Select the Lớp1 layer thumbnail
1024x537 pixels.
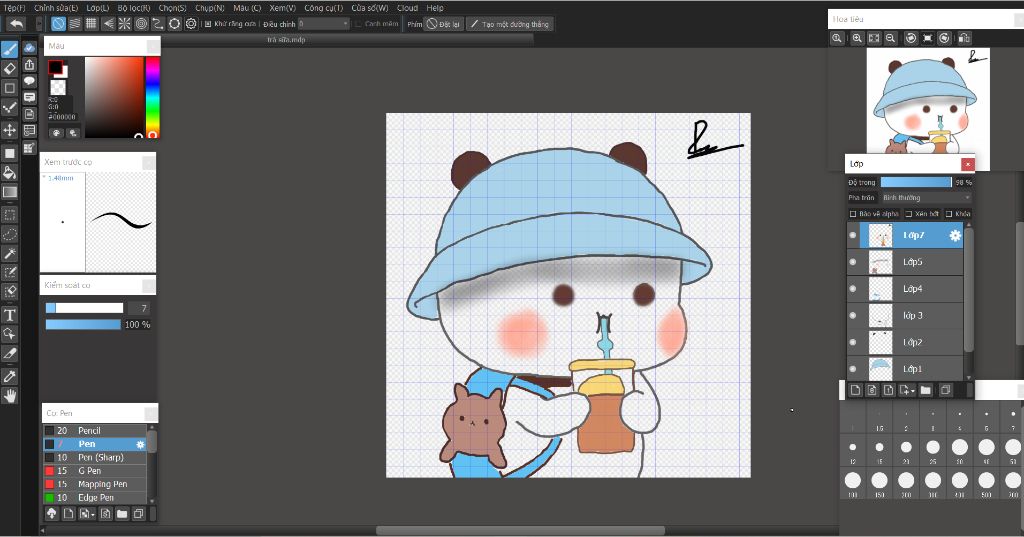point(880,368)
